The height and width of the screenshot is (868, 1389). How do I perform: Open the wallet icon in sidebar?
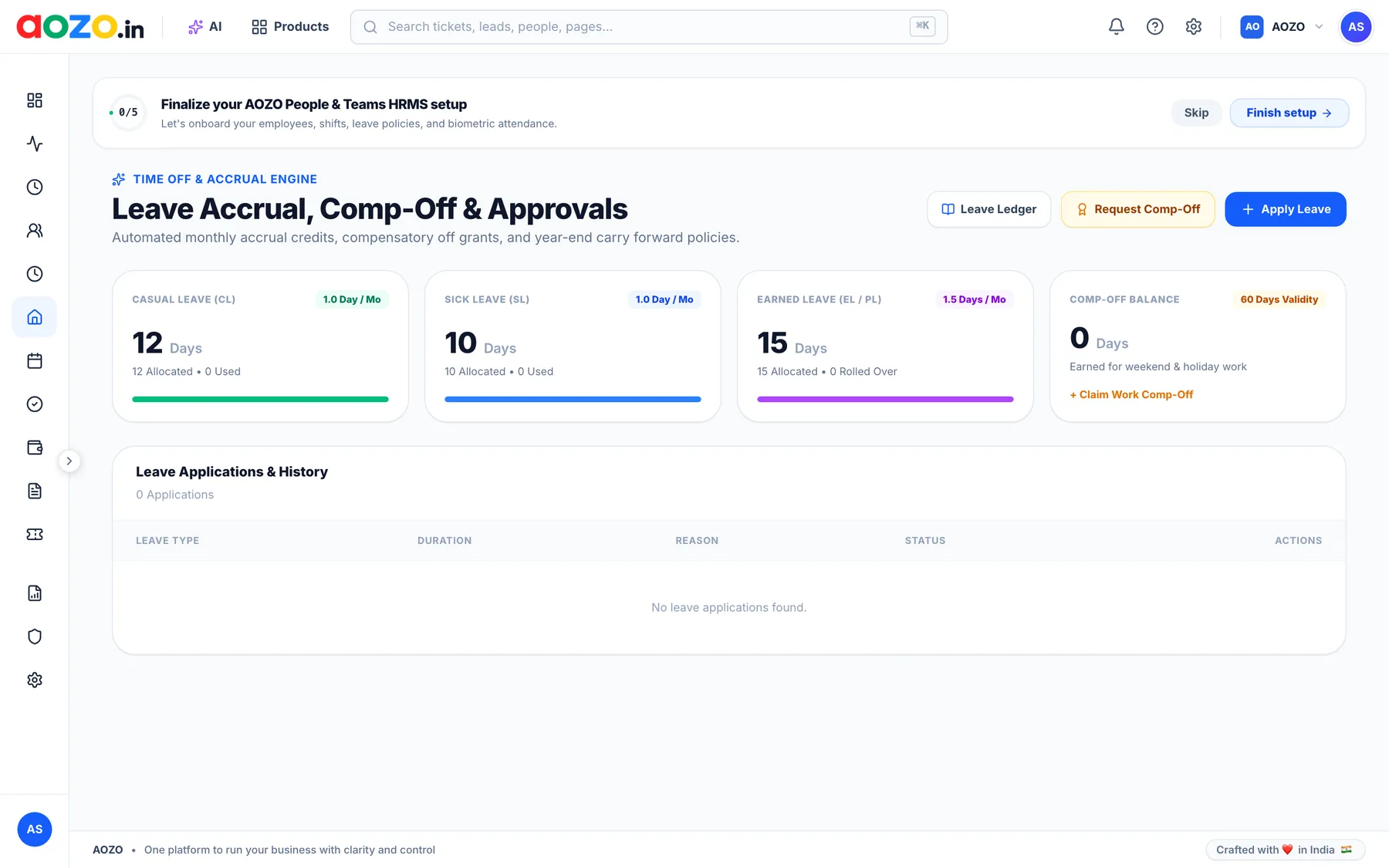(x=35, y=448)
